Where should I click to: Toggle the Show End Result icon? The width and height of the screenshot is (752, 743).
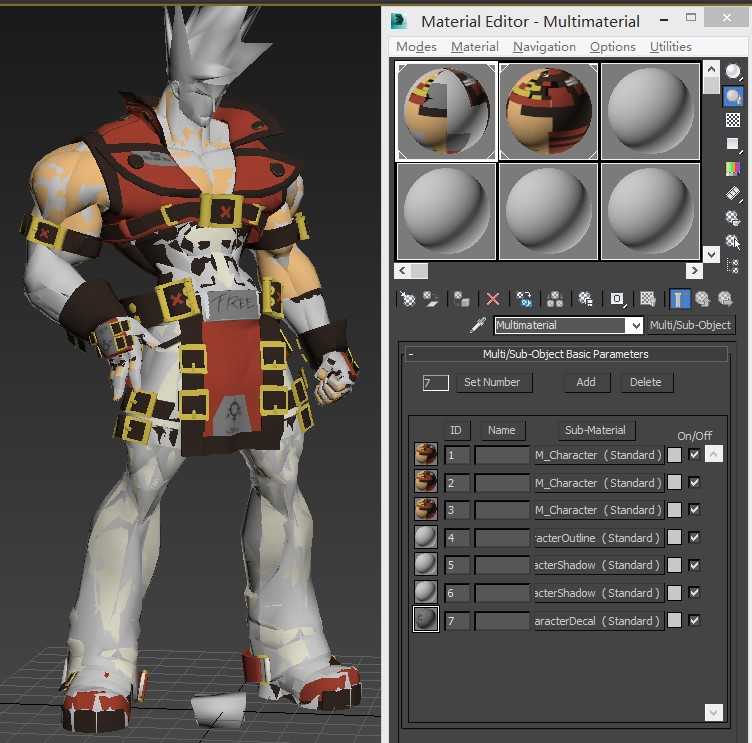pos(678,299)
